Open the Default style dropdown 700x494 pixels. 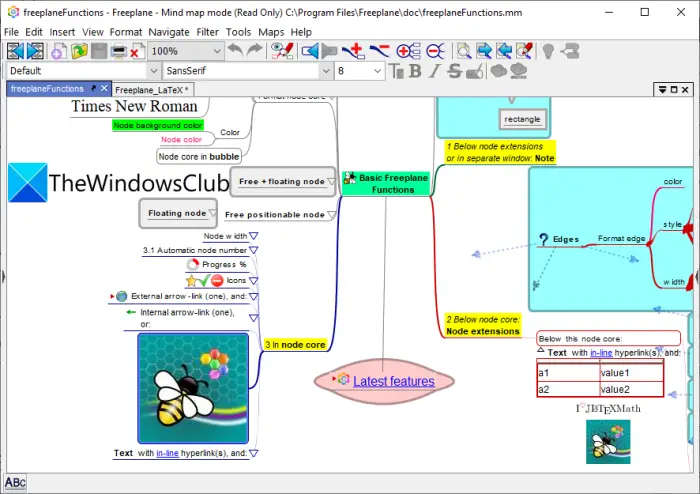click(x=154, y=71)
